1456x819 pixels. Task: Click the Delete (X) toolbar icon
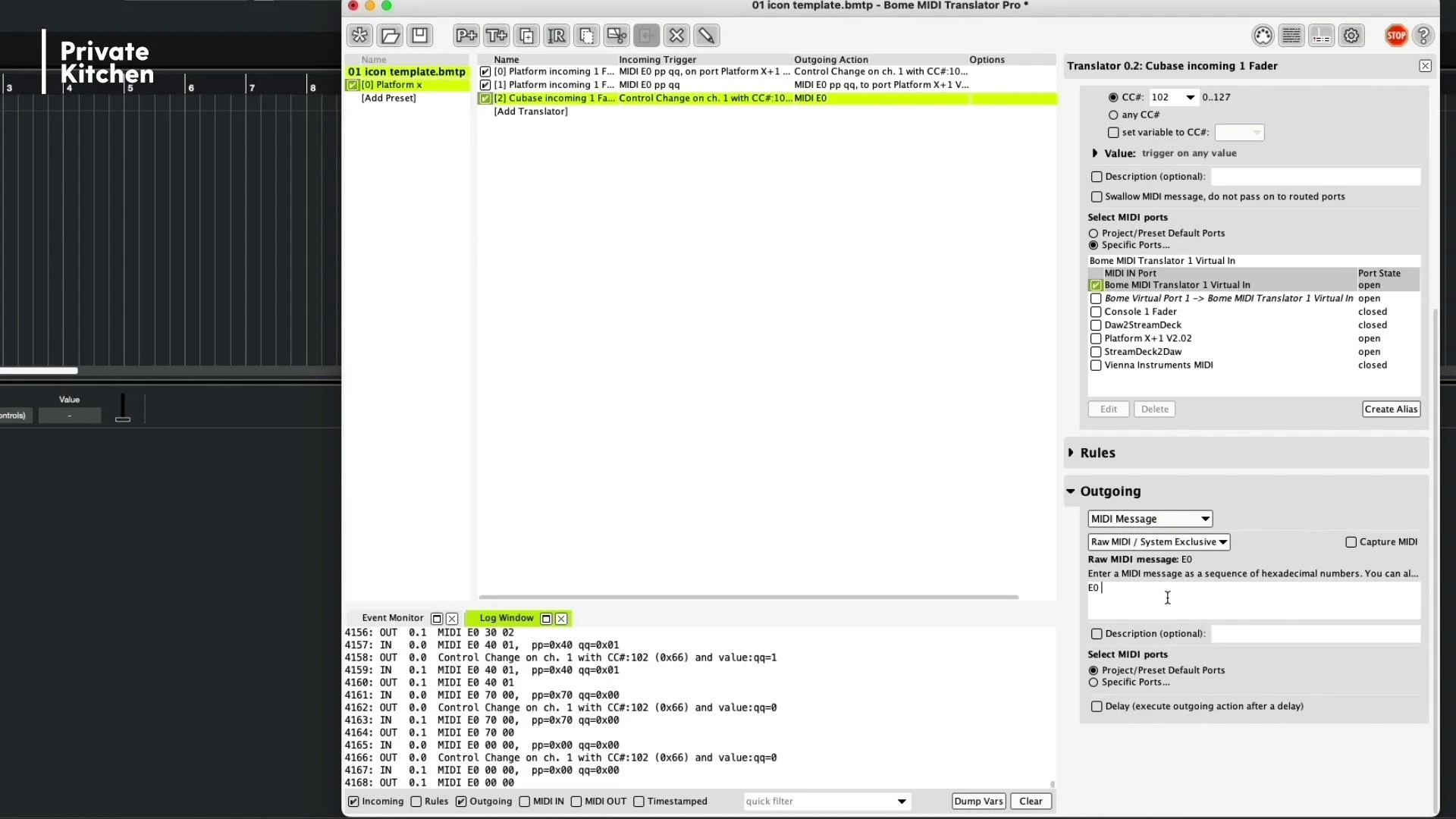(x=676, y=36)
